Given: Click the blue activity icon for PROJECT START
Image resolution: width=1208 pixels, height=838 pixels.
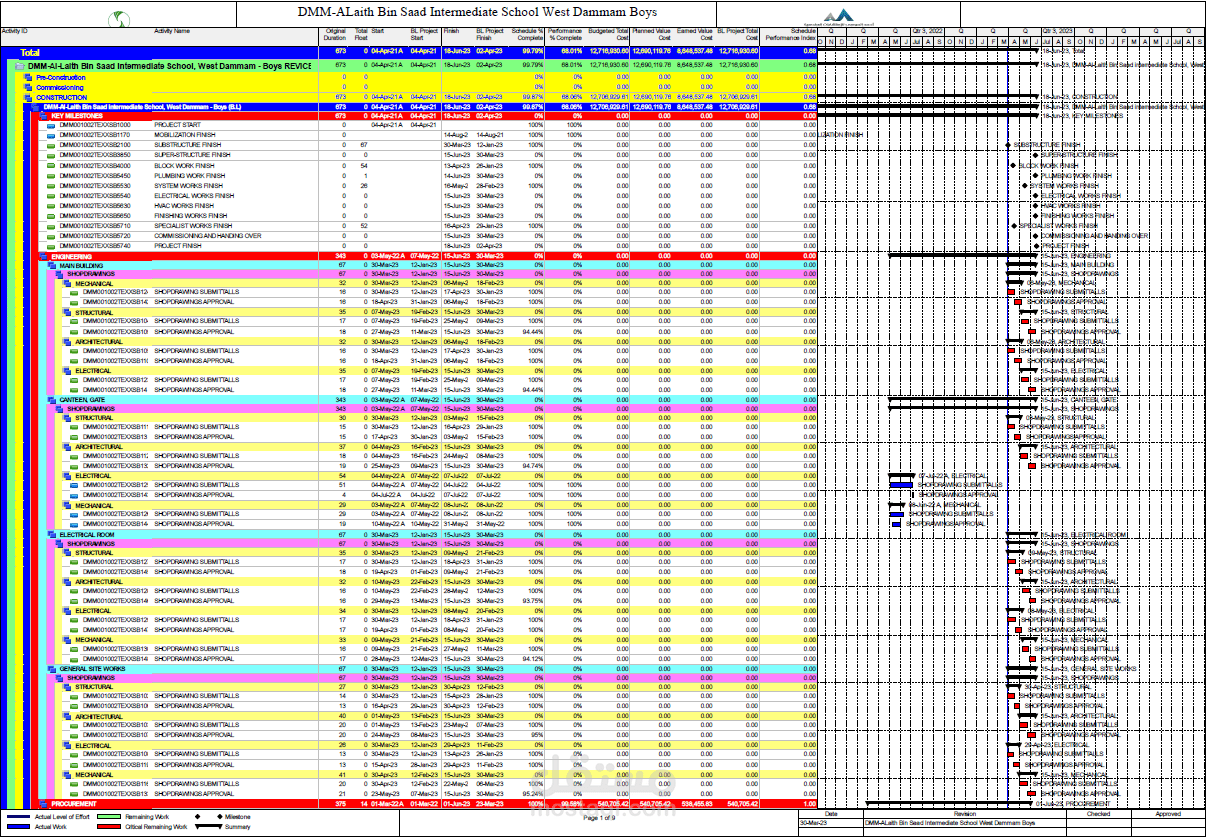Looking at the screenshot, I should pos(51,125).
